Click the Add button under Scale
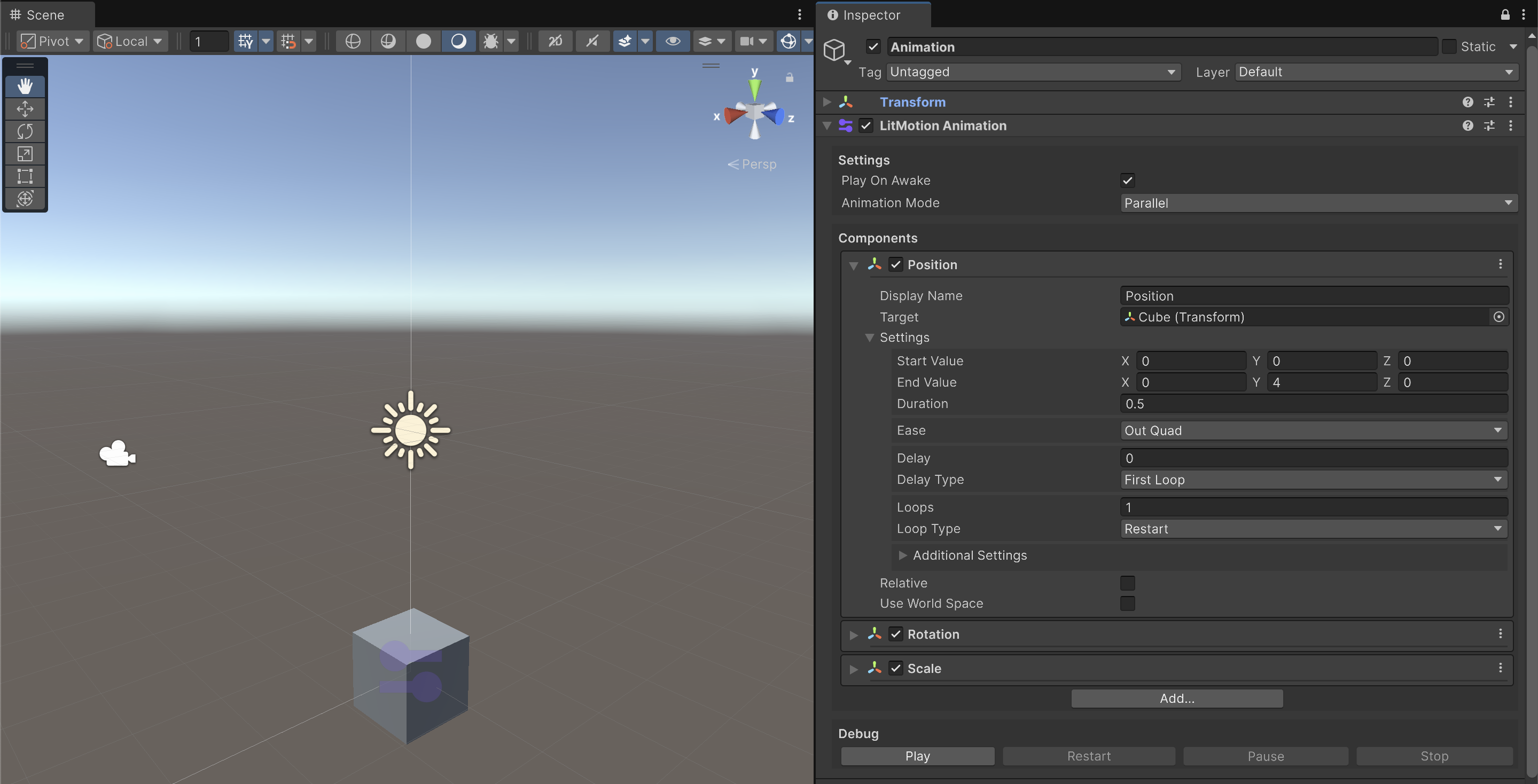1538x784 pixels. [x=1176, y=698]
